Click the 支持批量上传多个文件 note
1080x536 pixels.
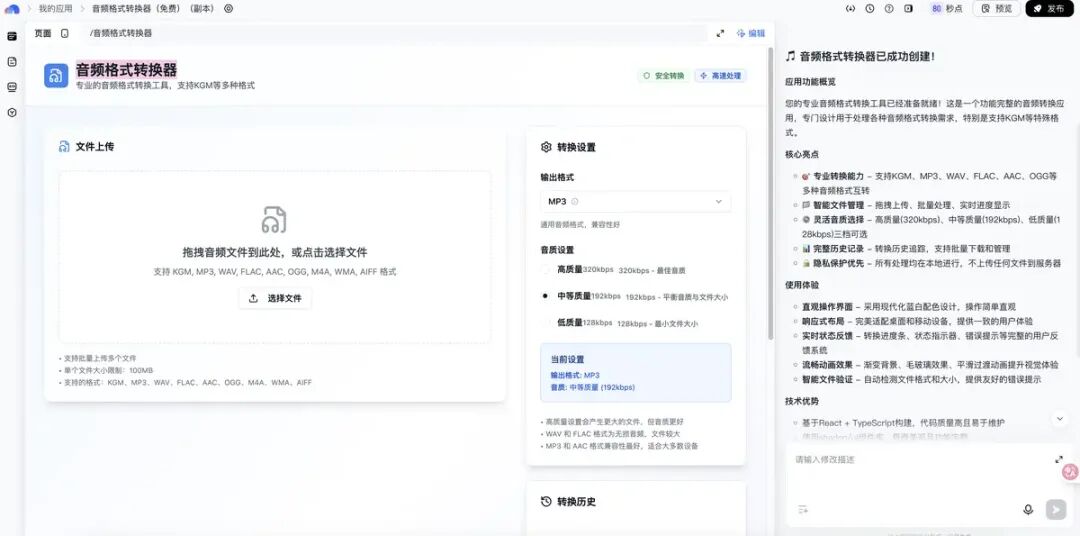point(98,358)
